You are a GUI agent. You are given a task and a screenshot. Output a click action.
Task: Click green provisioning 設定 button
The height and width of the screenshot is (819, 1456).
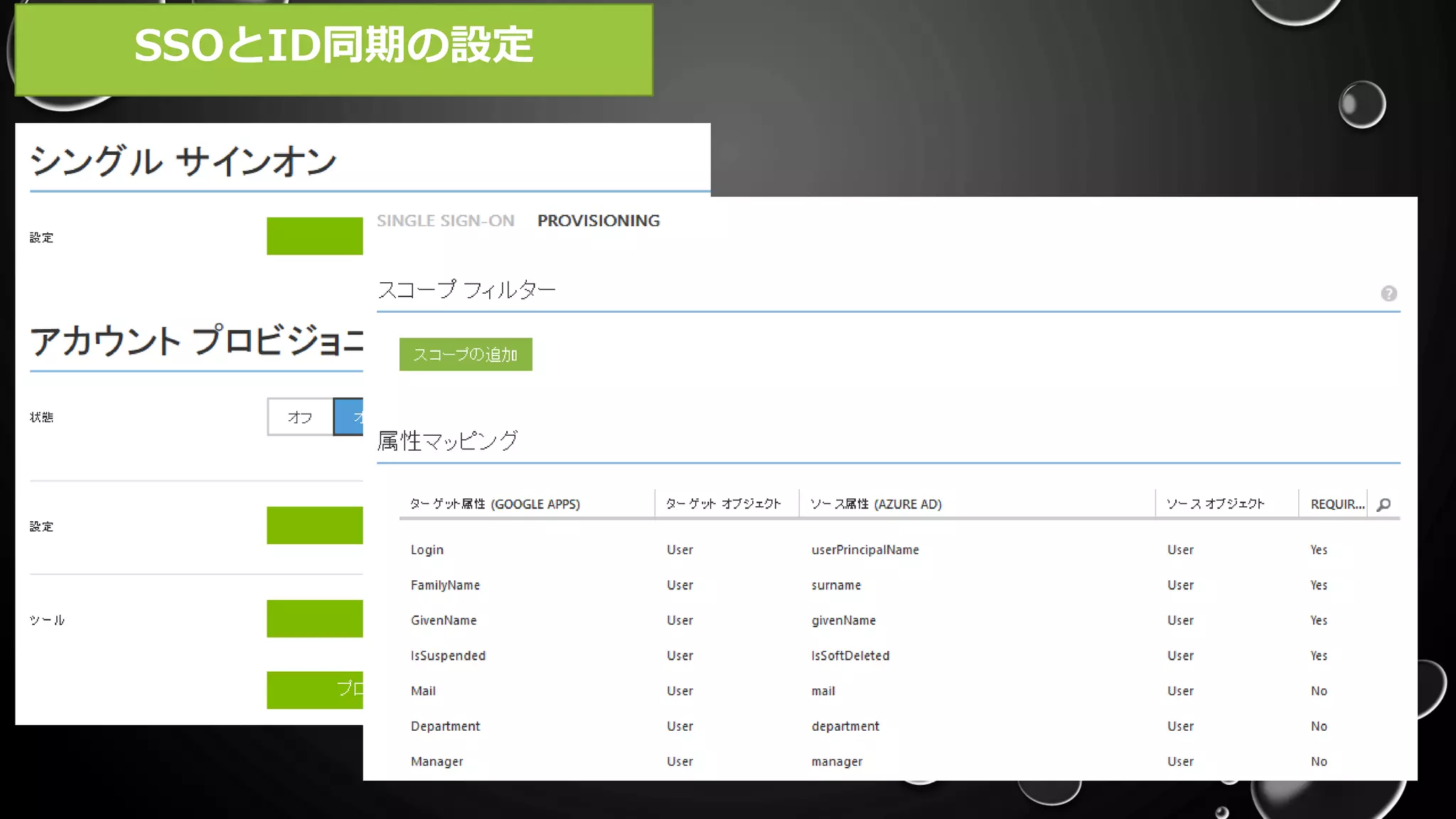pyautogui.click(x=314, y=525)
